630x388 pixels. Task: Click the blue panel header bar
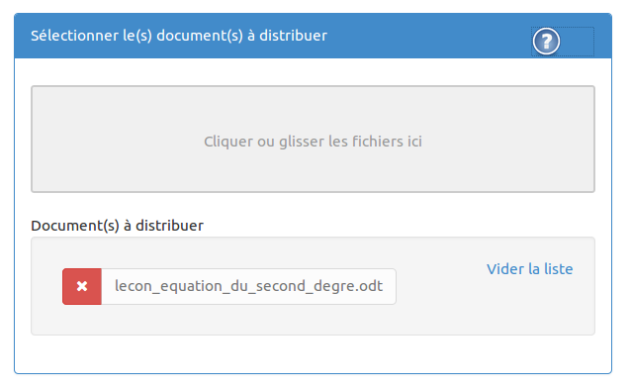pyautogui.click(x=313, y=36)
